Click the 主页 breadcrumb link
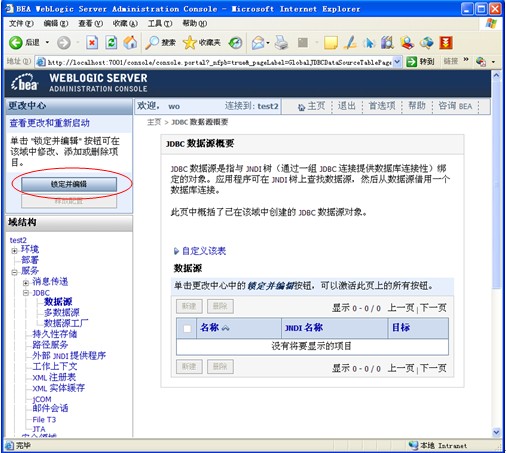506x453 pixels. tap(154, 122)
